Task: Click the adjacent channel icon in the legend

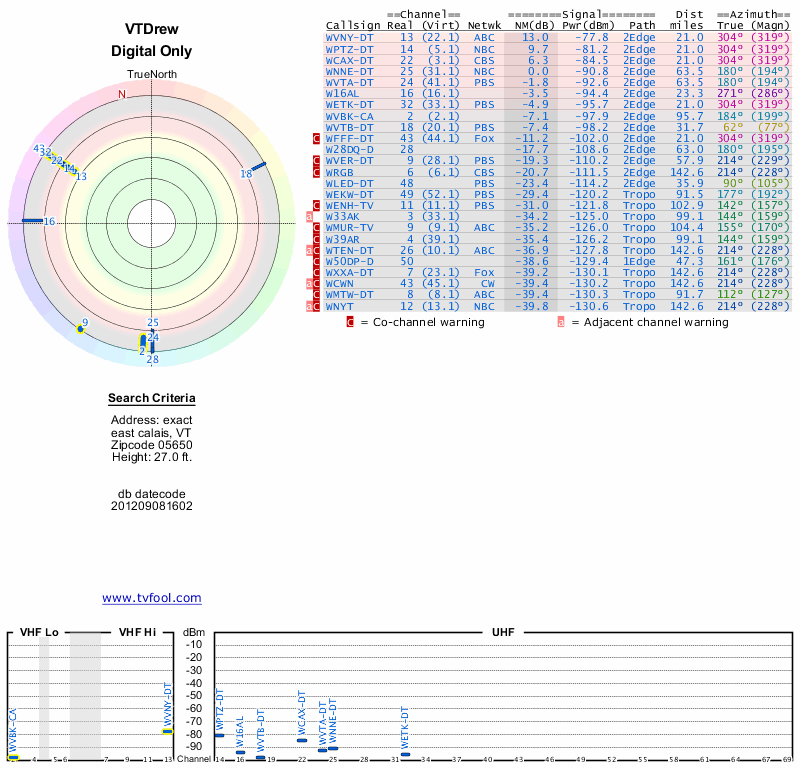Action: click(561, 322)
